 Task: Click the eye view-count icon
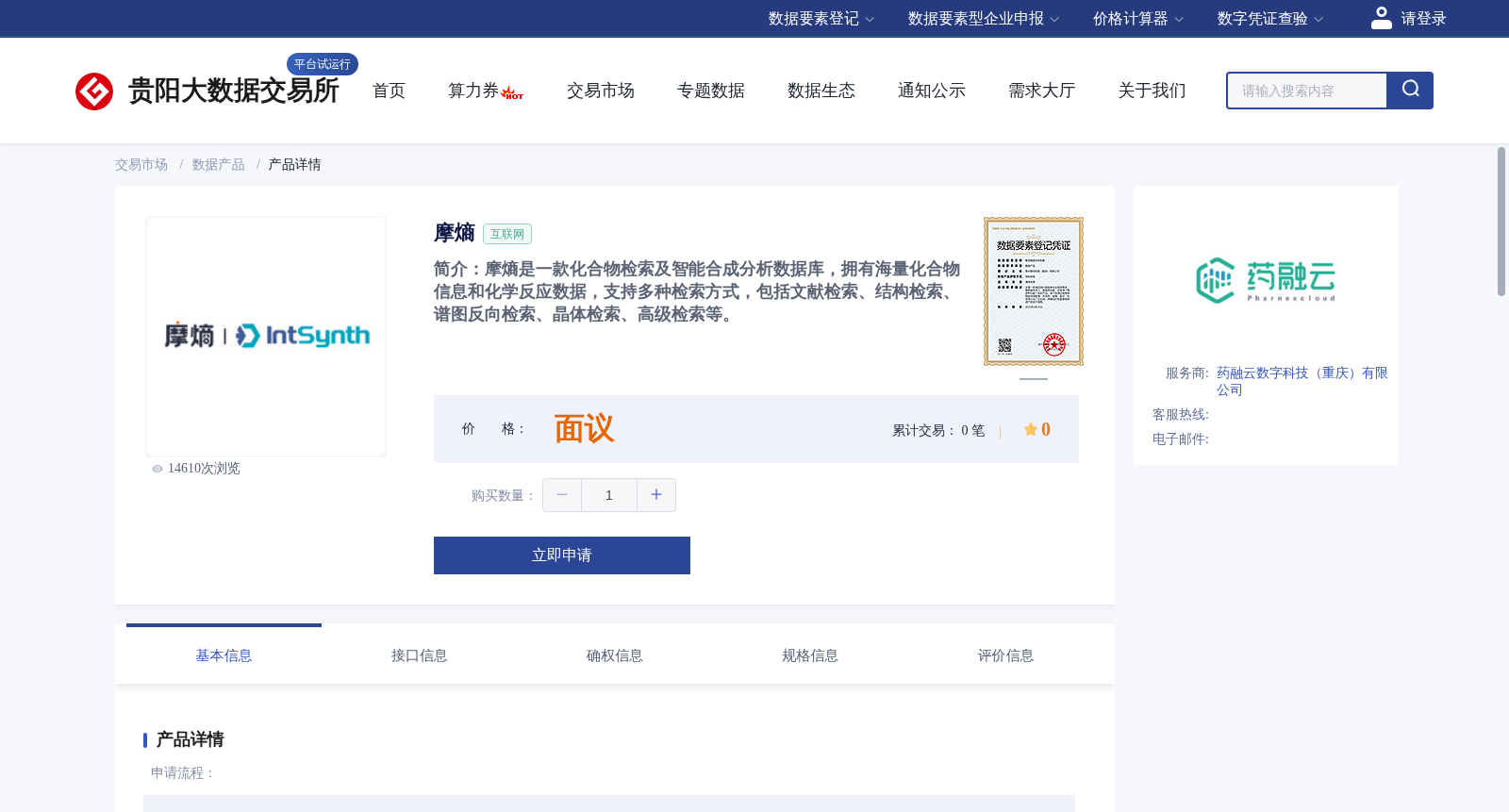click(158, 469)
